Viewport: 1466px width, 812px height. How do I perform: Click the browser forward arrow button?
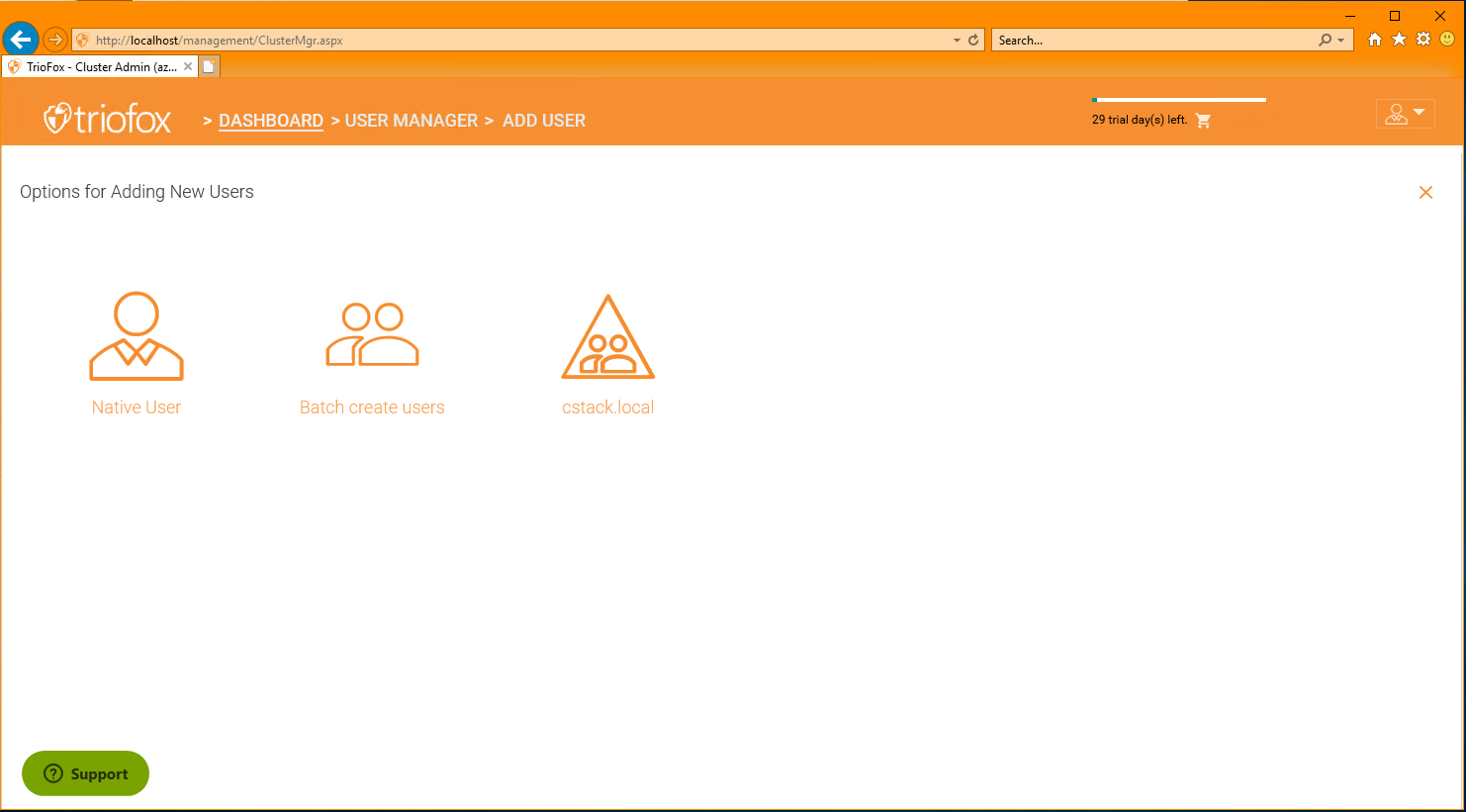click(55, 40)
